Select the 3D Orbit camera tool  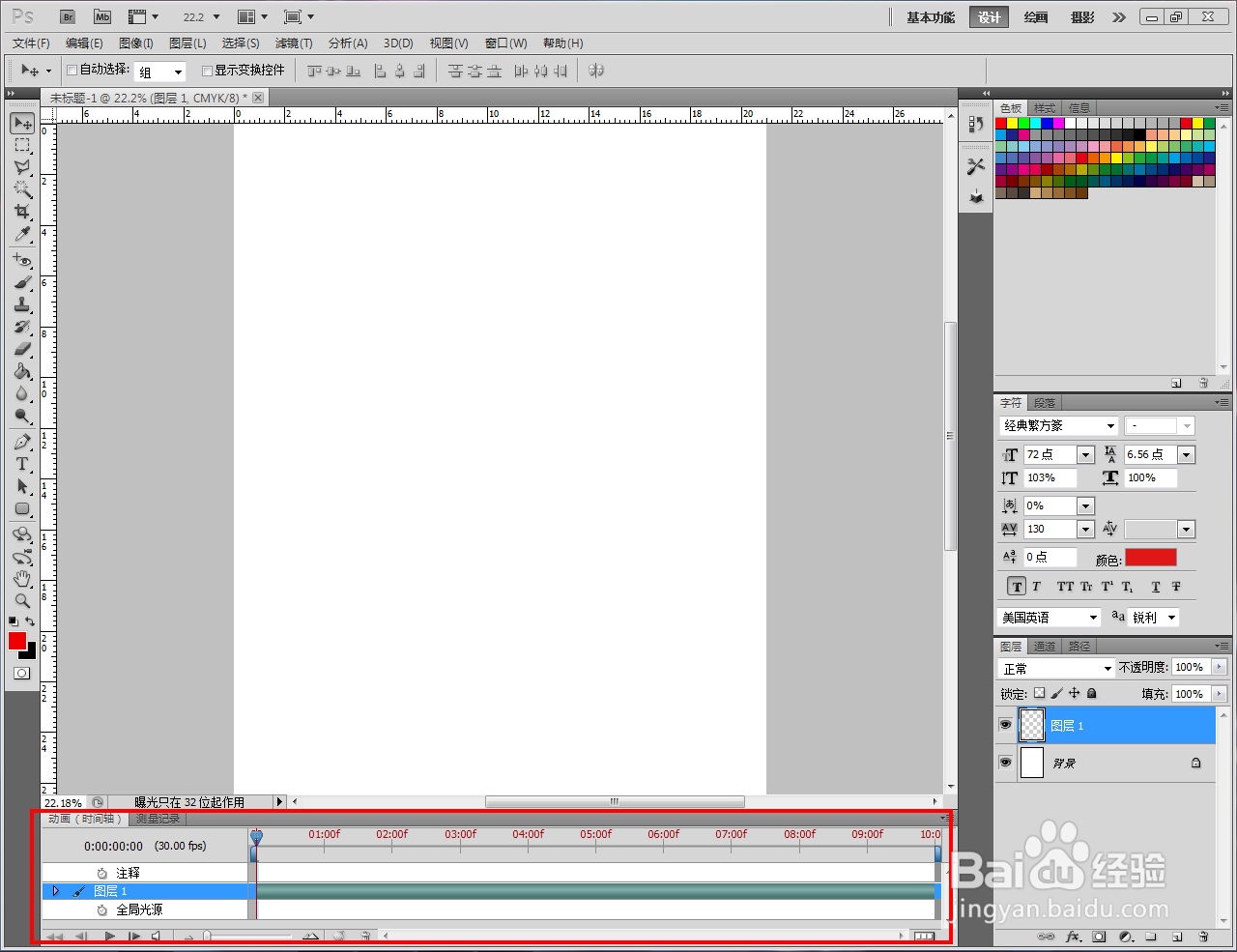[22, 558]
